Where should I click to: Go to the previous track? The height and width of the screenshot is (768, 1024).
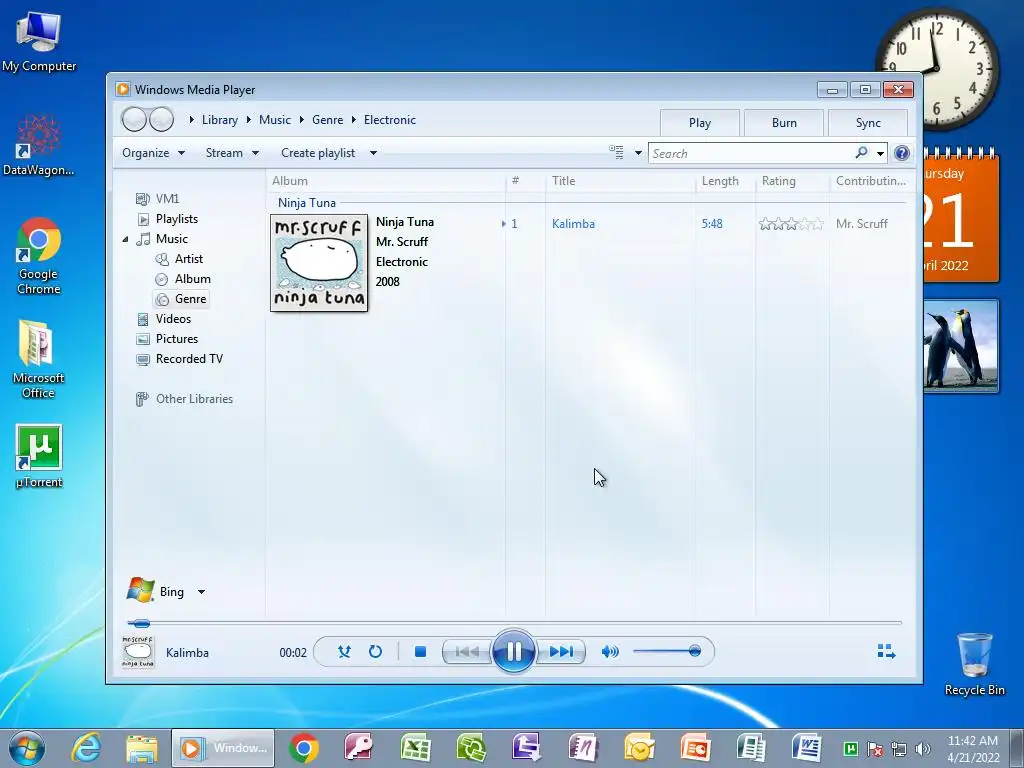(467, 651)
